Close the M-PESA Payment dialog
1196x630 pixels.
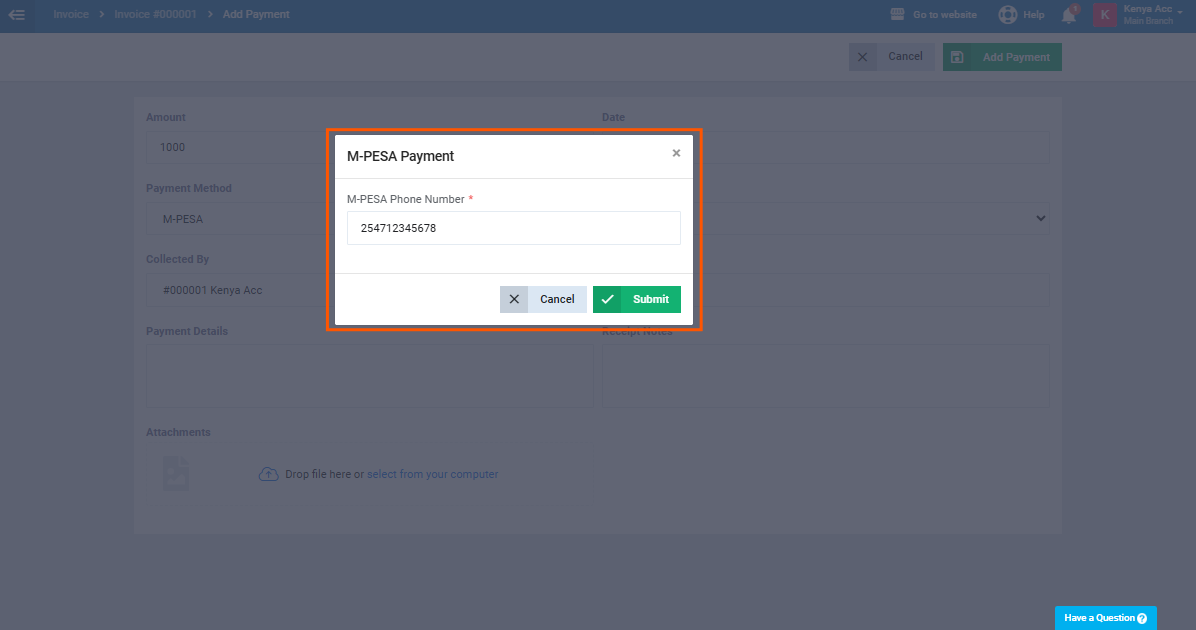pos(676,153)
